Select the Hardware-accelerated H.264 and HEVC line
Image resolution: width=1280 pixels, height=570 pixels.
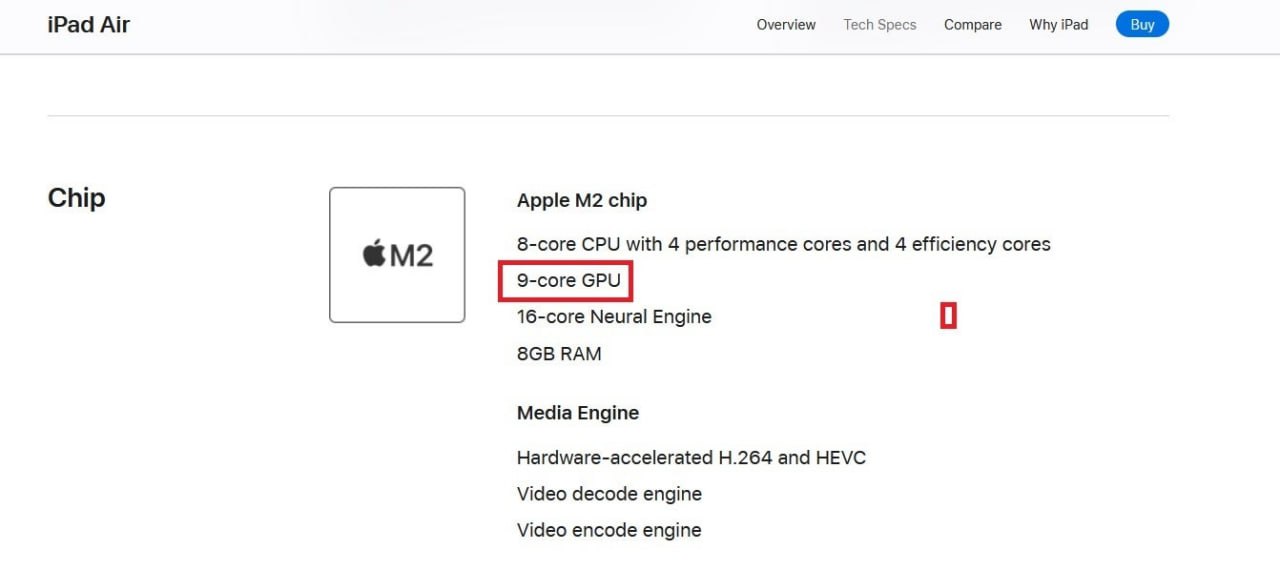pos(691,458)
